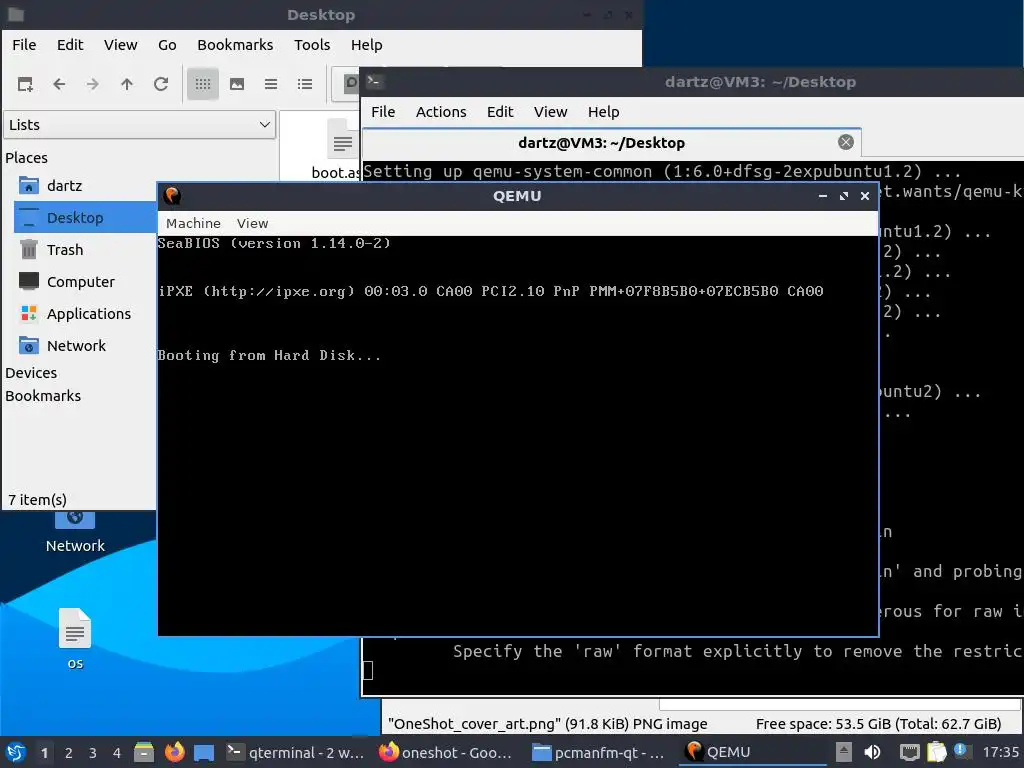
Task: Click QEMU display at Booting from Hard Disk
Action: click(269, 355)
